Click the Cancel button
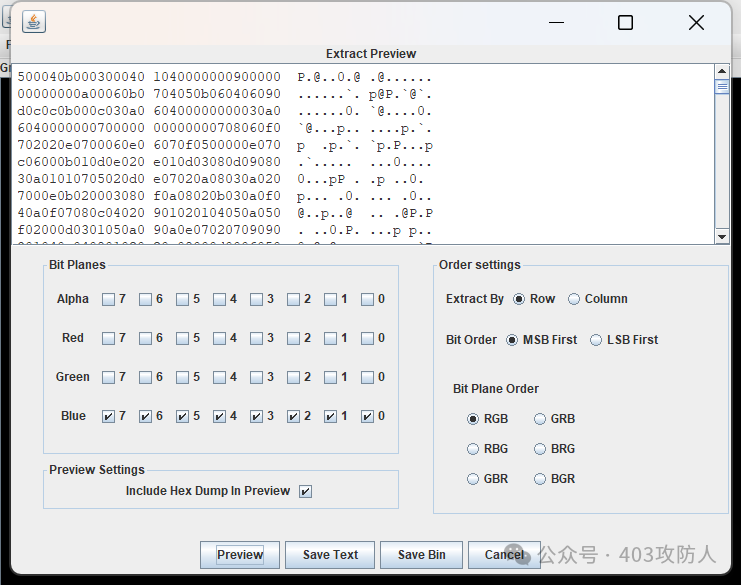741x585 pixels. pyautogui.click(x=504, y=555)
